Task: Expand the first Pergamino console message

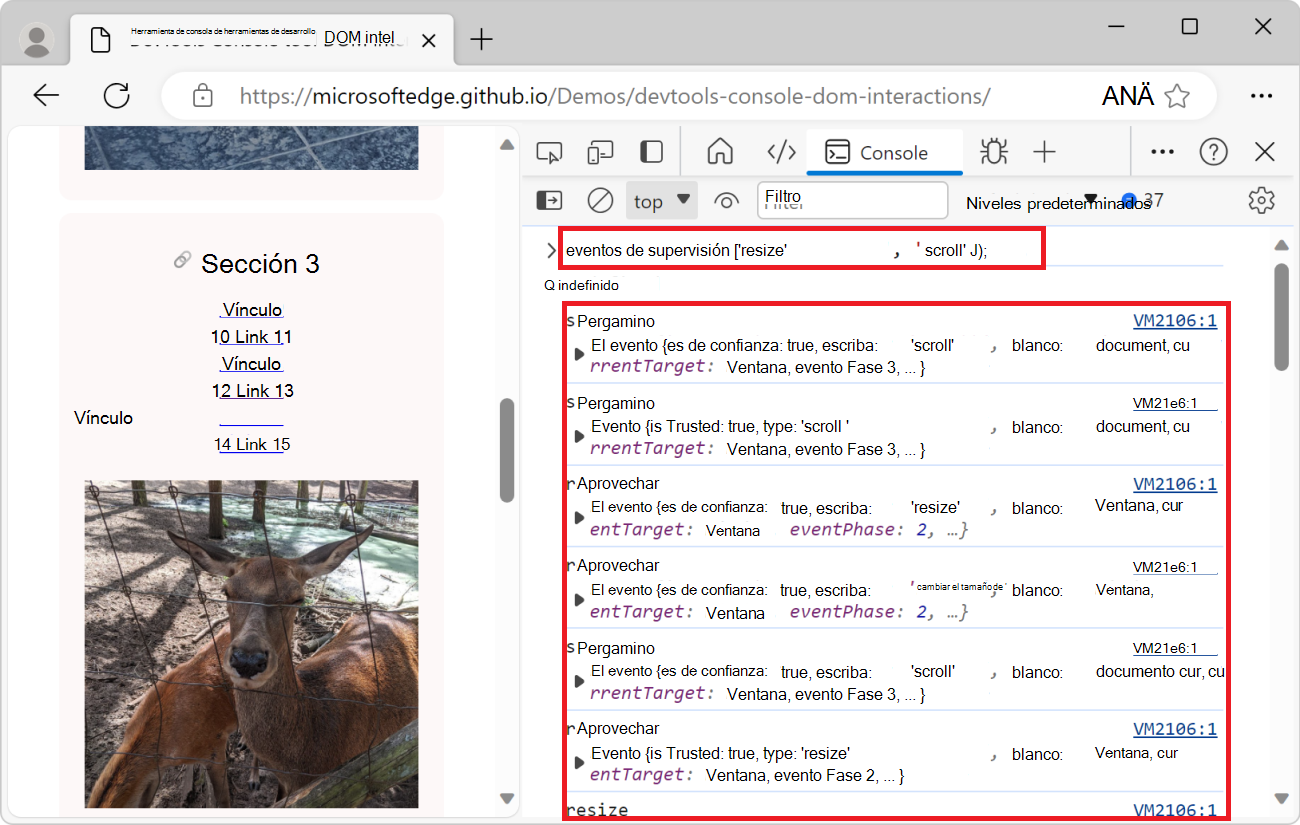Action: pyautogui.click(x=578, y=356)
